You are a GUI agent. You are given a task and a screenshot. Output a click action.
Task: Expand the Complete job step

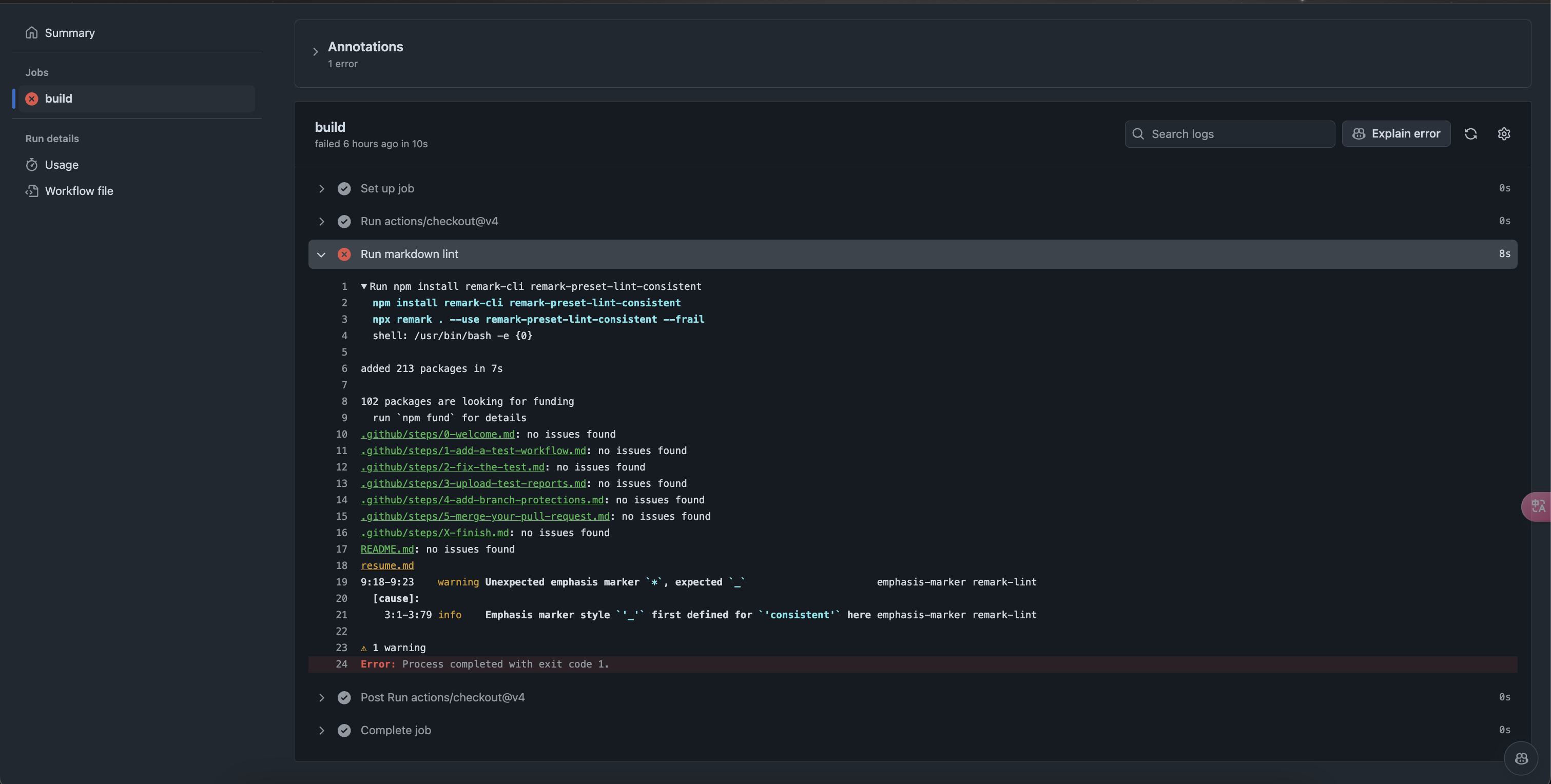pyautogui.click(x=321, y=731)
